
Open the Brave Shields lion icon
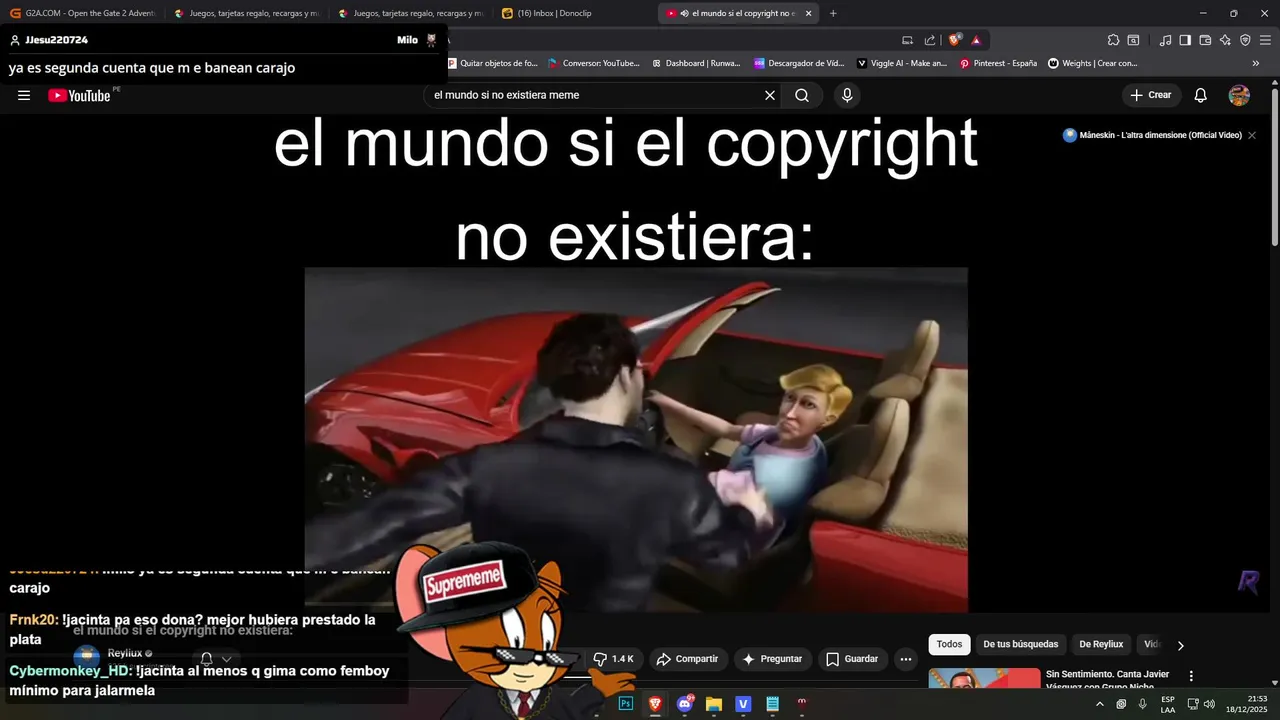(x=955, y=40)
